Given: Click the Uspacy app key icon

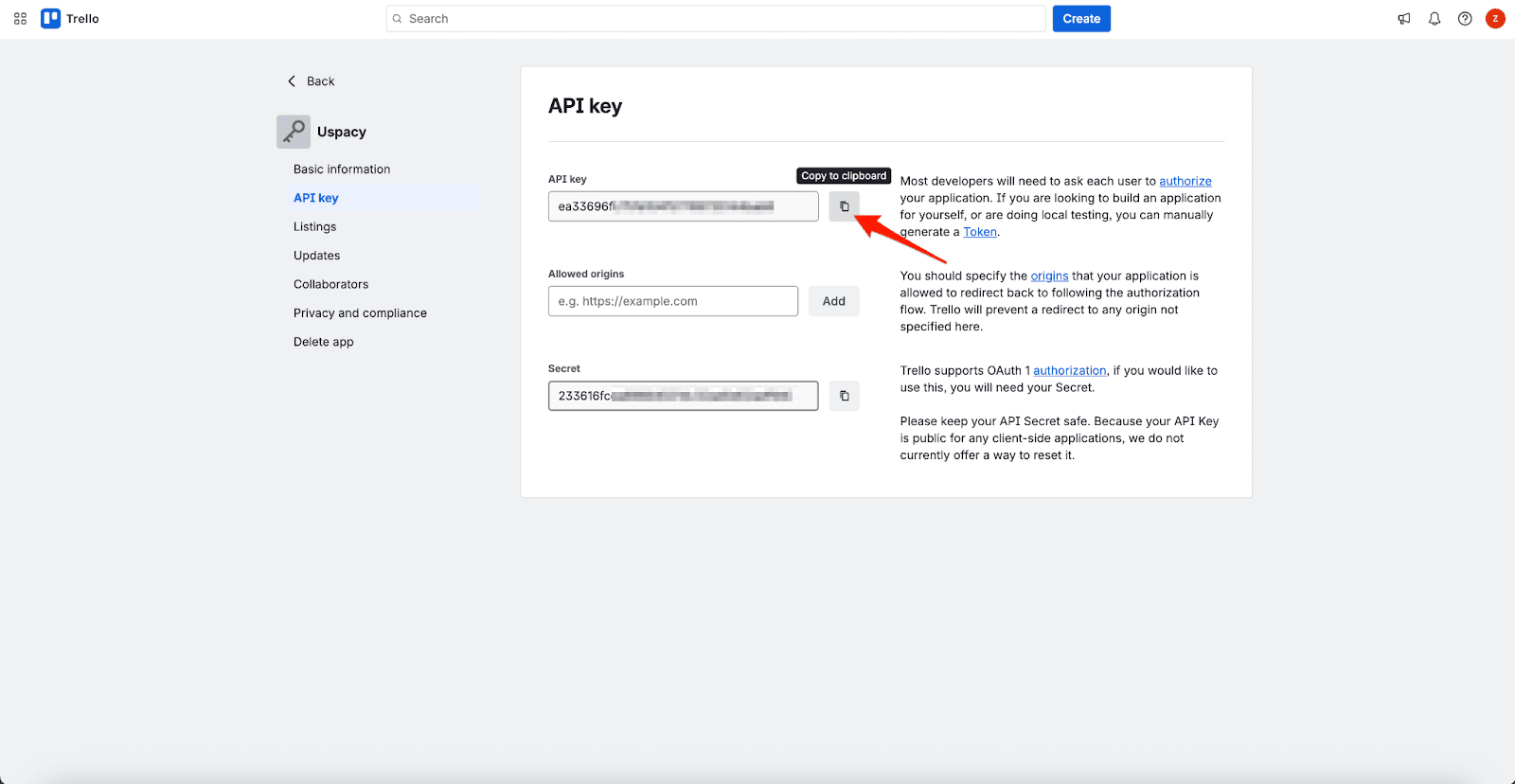Looking at the screenshot, I should (x=294, y=132).
